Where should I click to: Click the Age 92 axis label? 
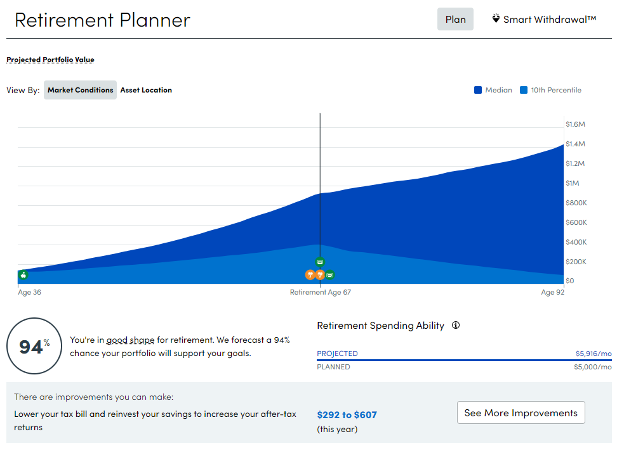coord(552,292)
